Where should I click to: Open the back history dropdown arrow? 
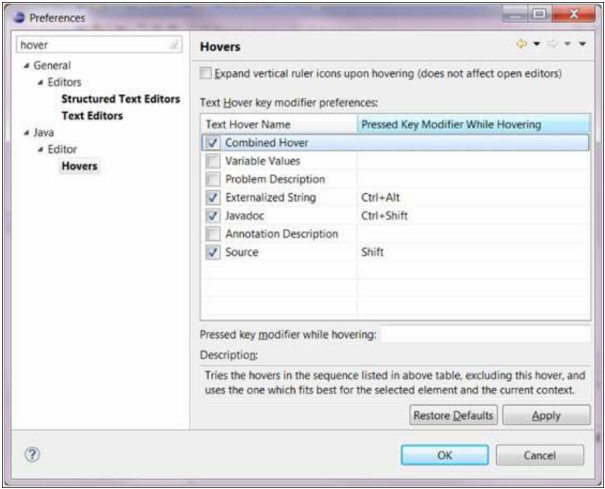click(x=536, y=46)
